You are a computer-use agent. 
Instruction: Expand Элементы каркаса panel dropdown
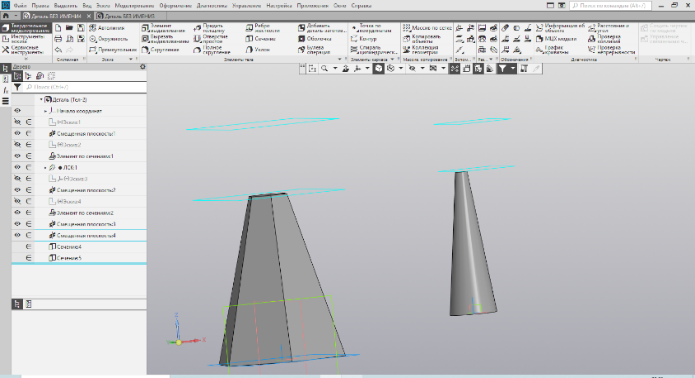coord(392,59)
